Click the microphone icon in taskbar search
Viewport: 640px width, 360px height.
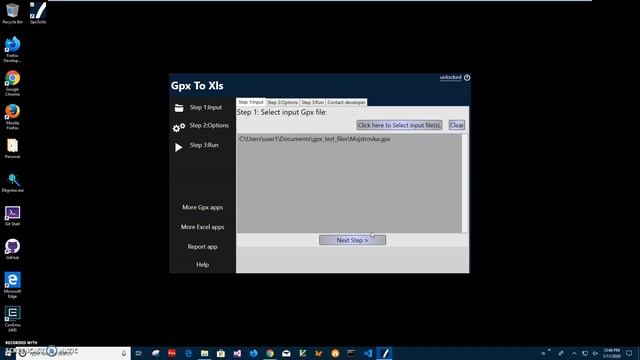click(124, 353)
